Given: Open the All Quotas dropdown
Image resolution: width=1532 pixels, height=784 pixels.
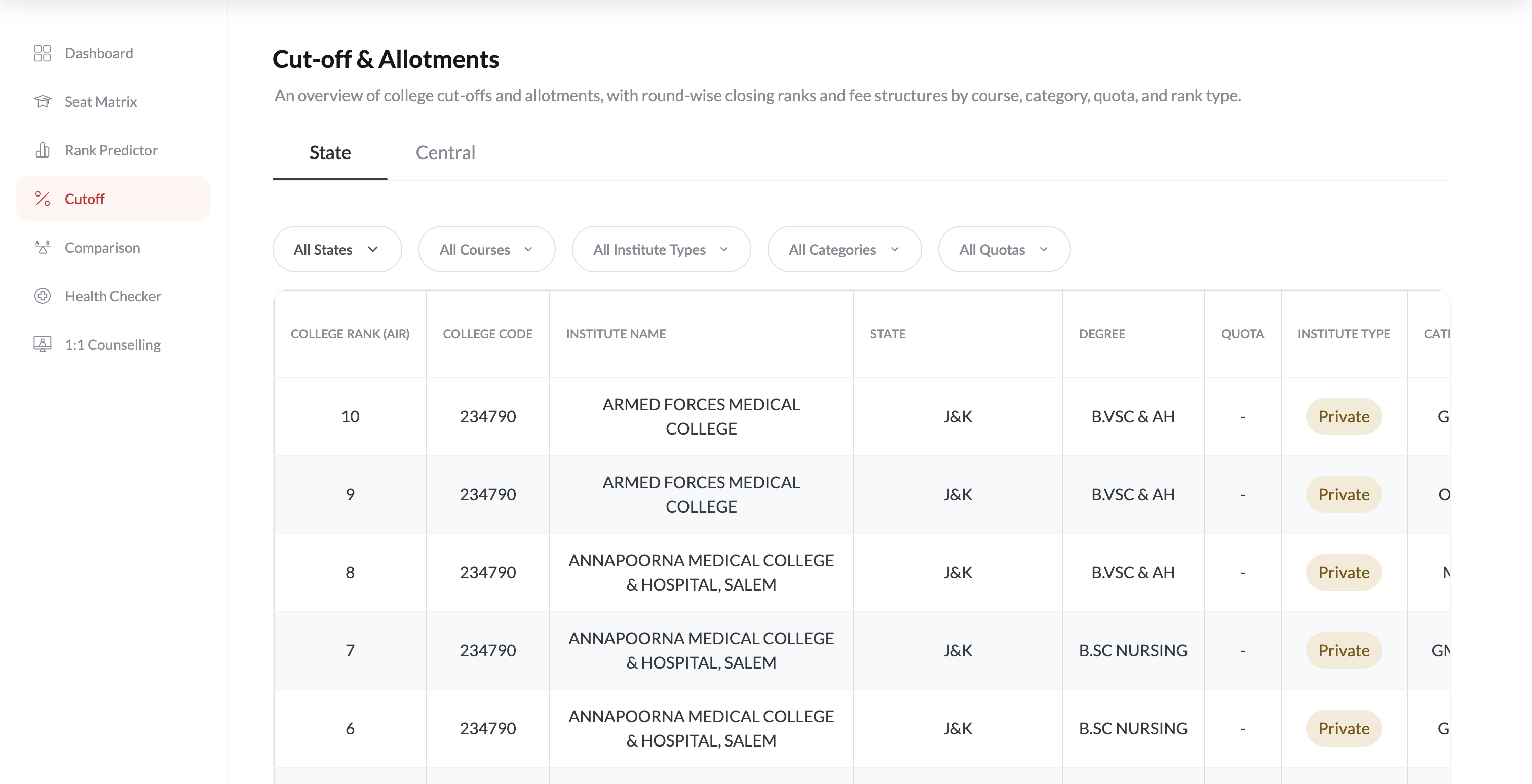Looking at the screenshot, I should click(x=1003, y=250).
